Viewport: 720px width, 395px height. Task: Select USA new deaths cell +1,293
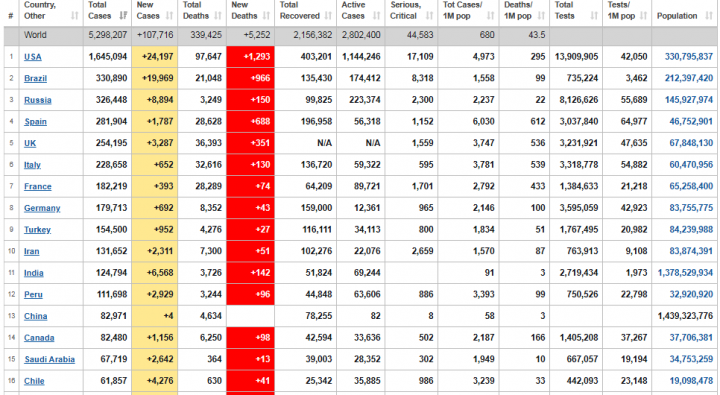(250, 57)
